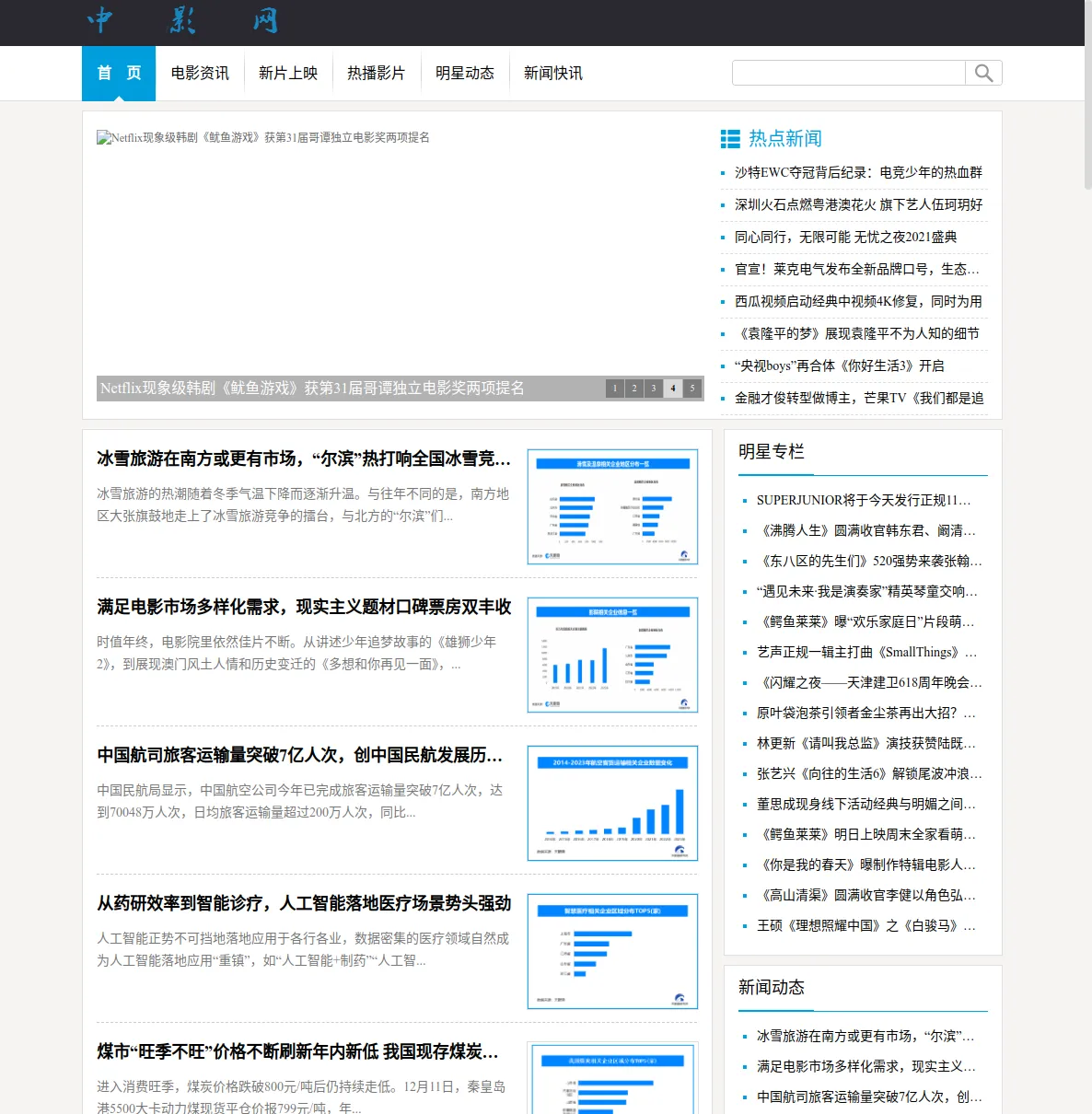The image size is (1092, 1114).
Task: Select carousel slide 2
Action: pyautogui.click(x=634, y=389)
